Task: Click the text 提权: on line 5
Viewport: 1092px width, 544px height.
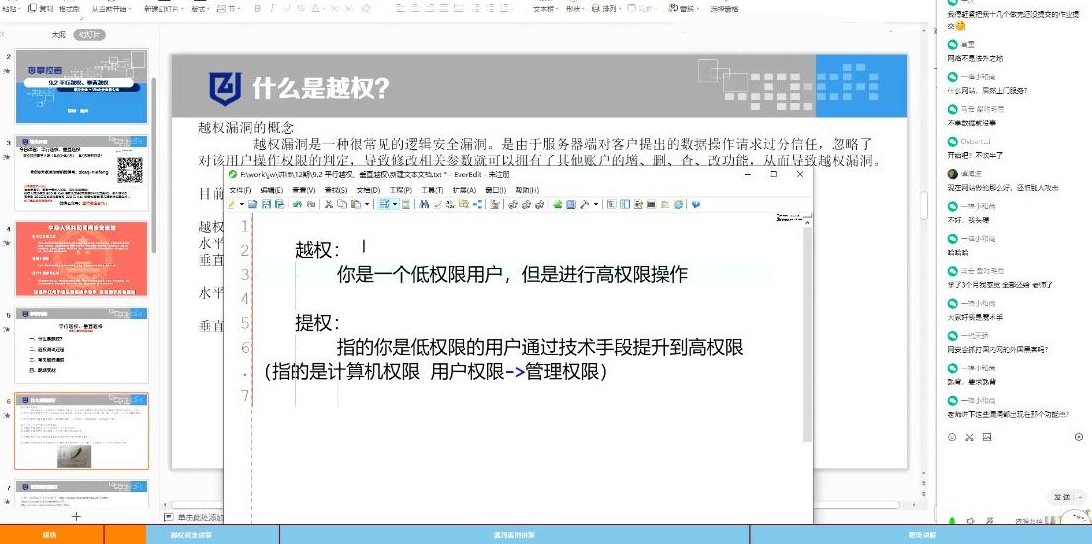Action: 318,323
